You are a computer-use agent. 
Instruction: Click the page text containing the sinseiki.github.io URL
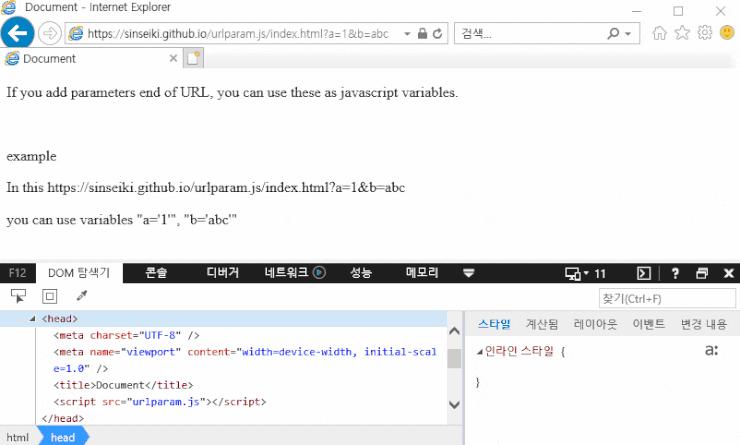coord(206,187)
